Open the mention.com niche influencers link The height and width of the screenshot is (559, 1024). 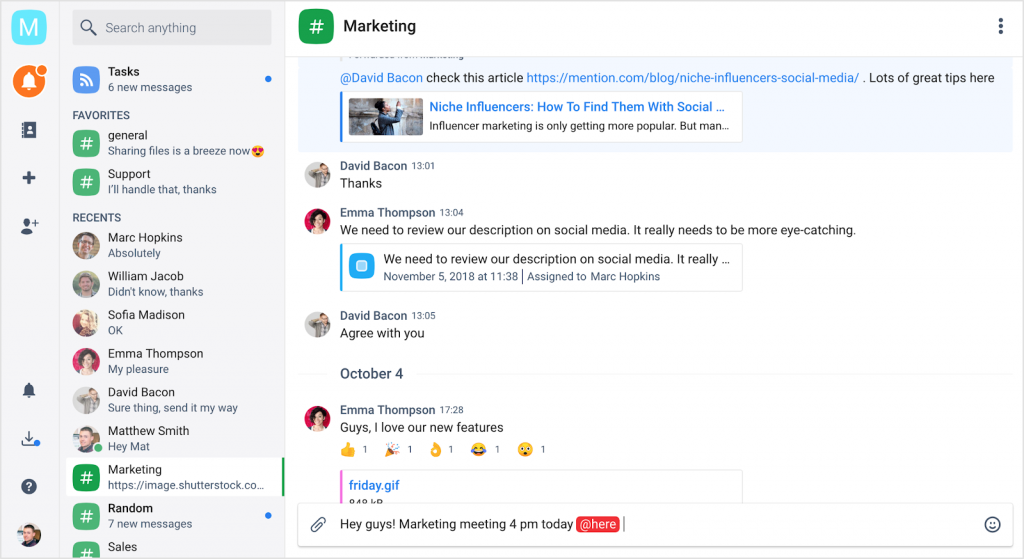tap(692, 78)
